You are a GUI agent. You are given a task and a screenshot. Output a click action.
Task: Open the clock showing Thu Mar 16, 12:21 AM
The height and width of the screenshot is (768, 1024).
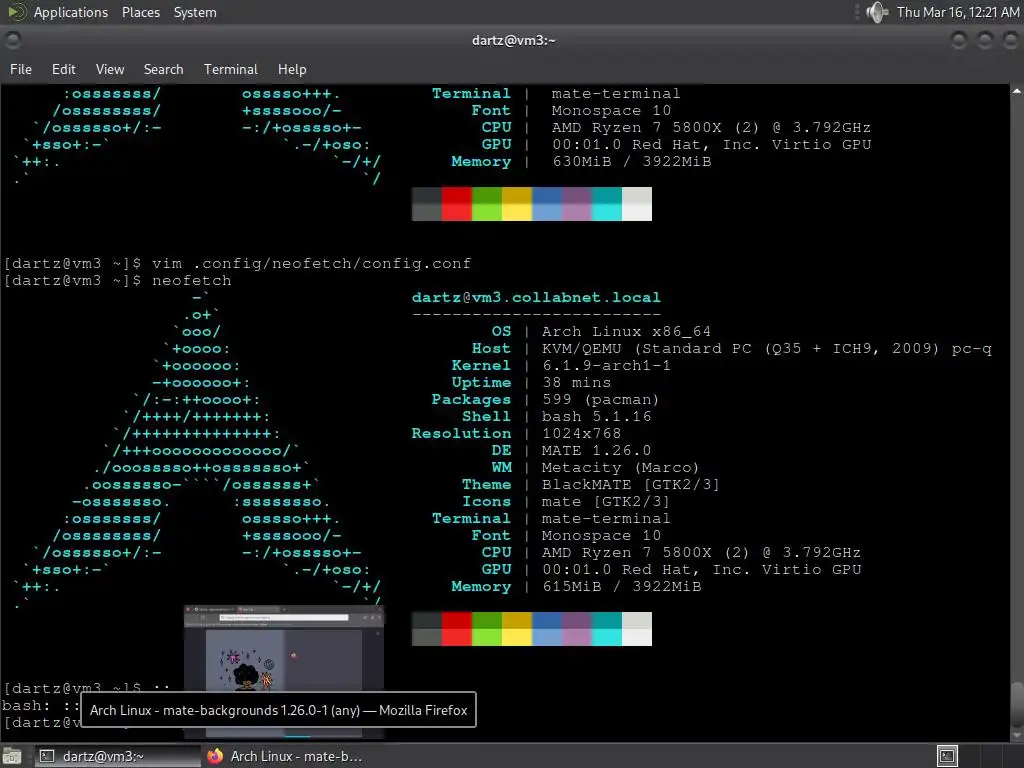[957, 12]
